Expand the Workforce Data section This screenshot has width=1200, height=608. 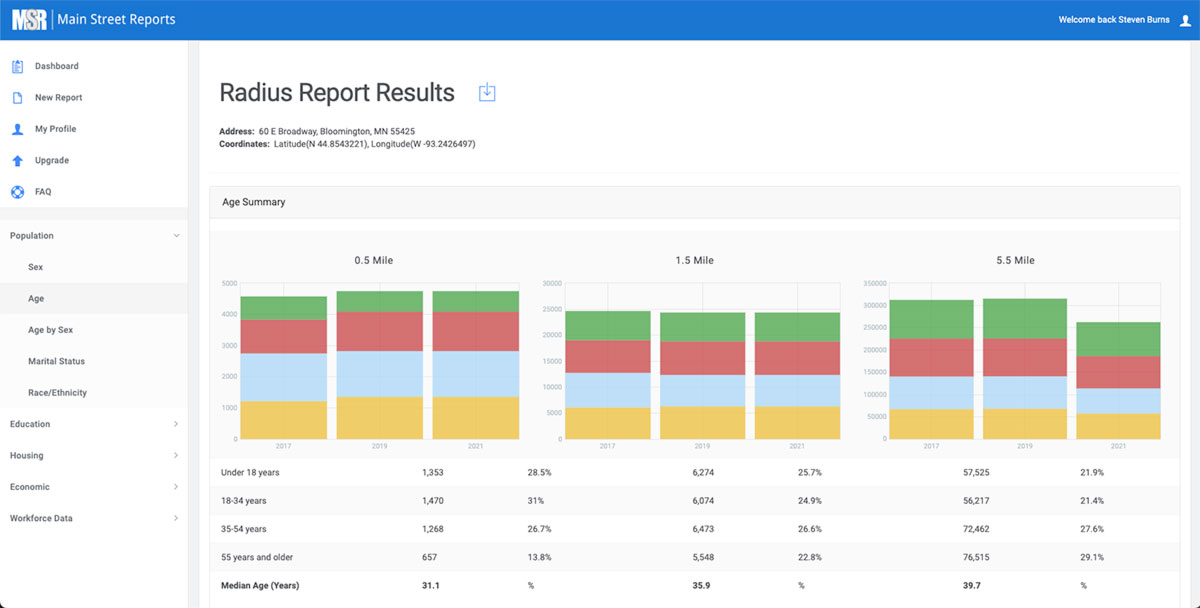pyautogui.click(x=176, y=518)
